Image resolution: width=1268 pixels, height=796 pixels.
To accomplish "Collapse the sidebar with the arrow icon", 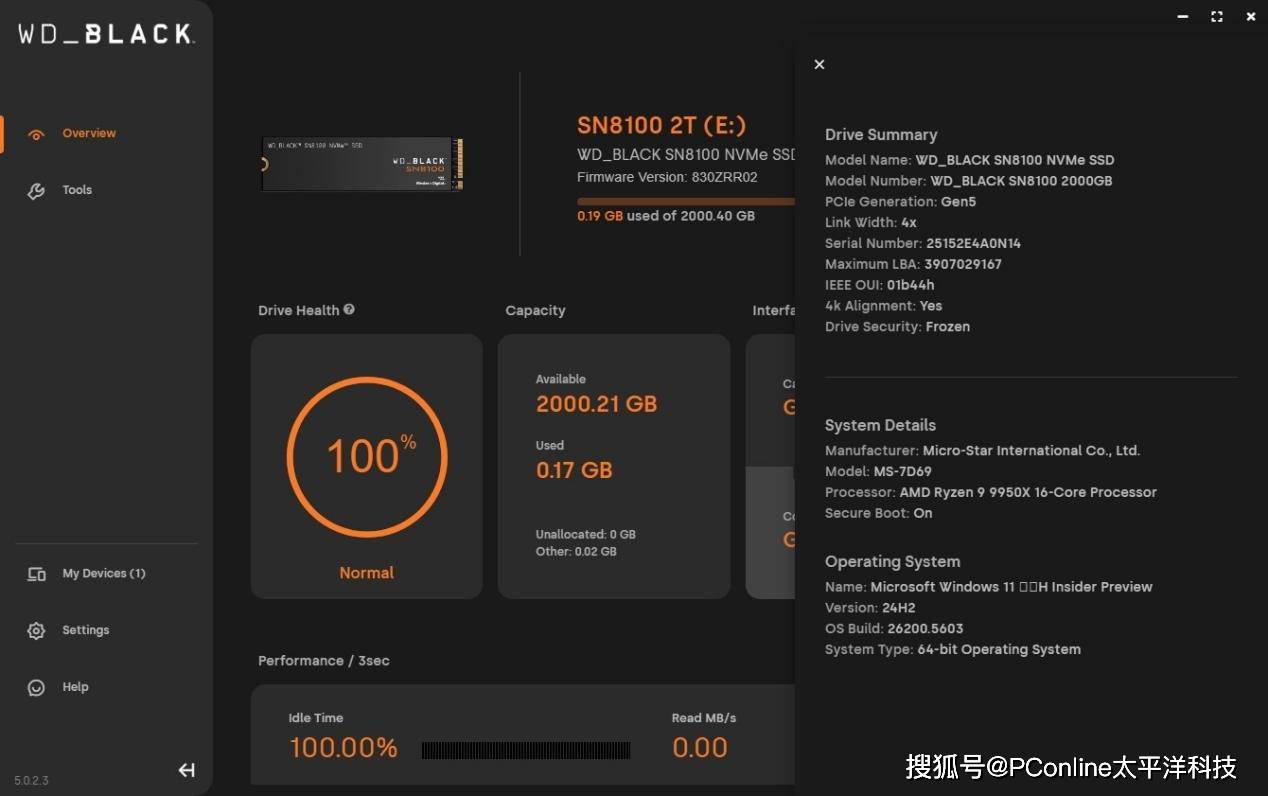I will tap(186, 770).
